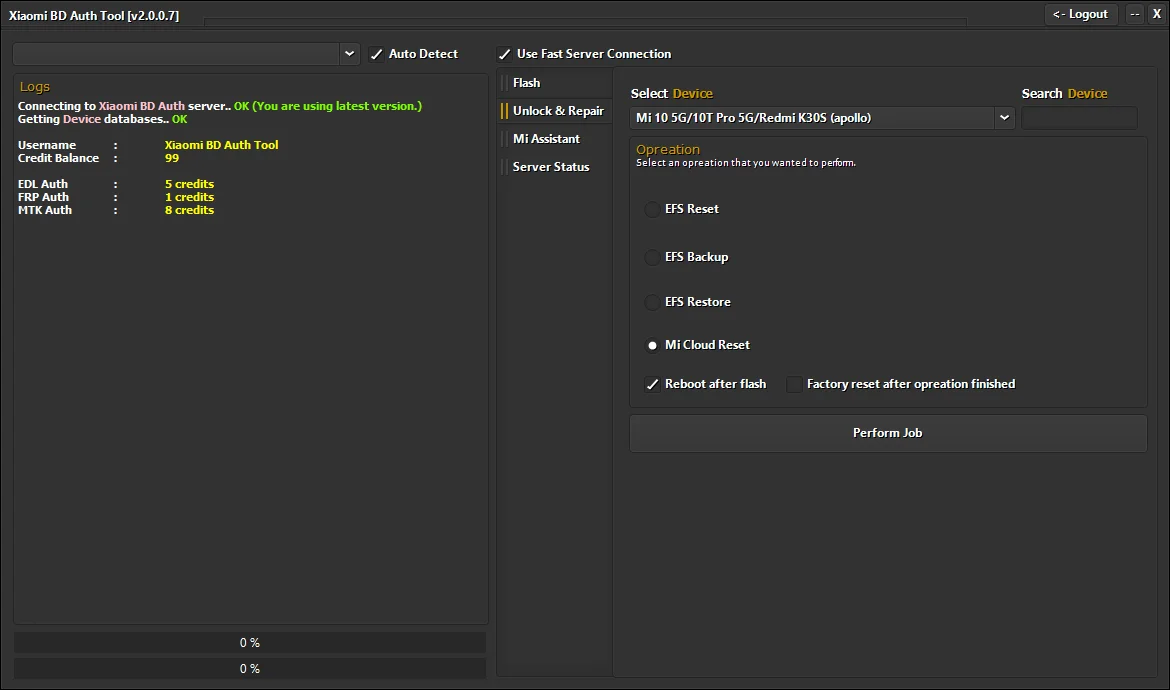Click 'OK (You are using latest version.)' text

pyautogui.click(x=328, y=106)
